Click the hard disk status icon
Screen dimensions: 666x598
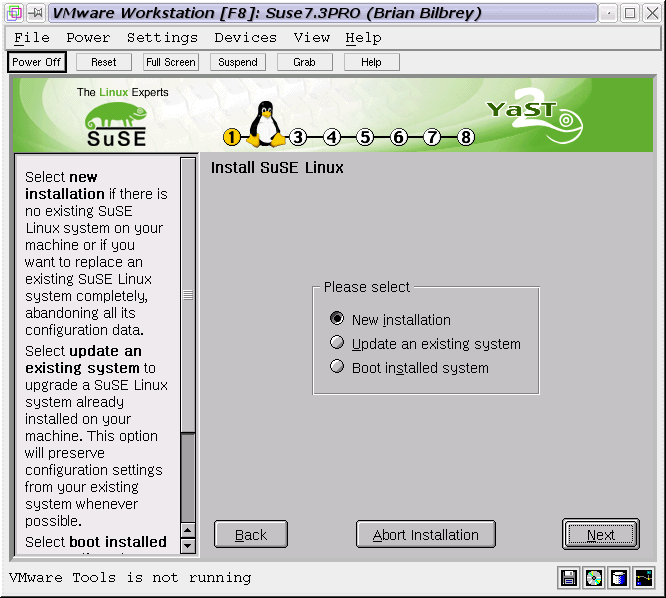click(619, 578)
